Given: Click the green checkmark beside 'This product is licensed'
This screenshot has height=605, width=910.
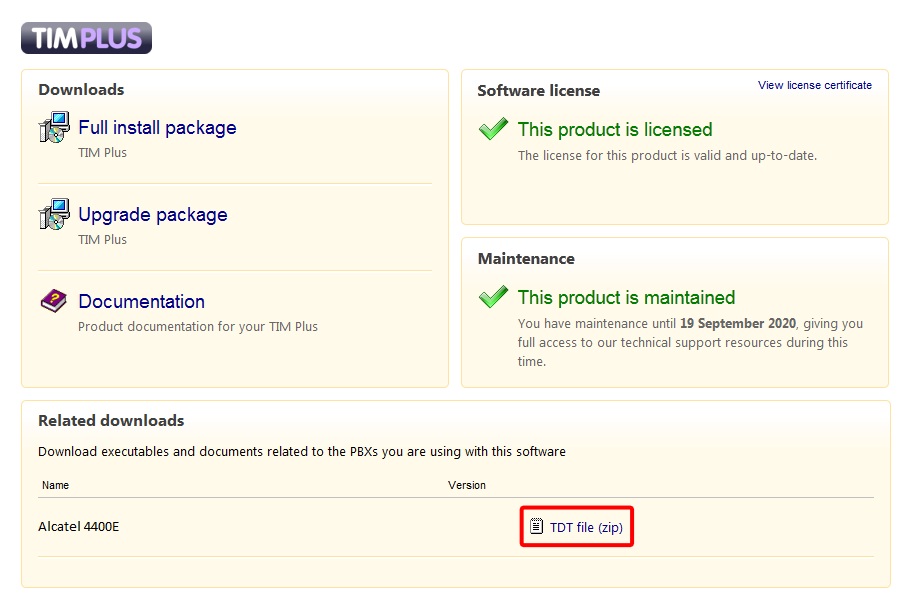Looking at the screenshot, I should (x=493, y=128).
